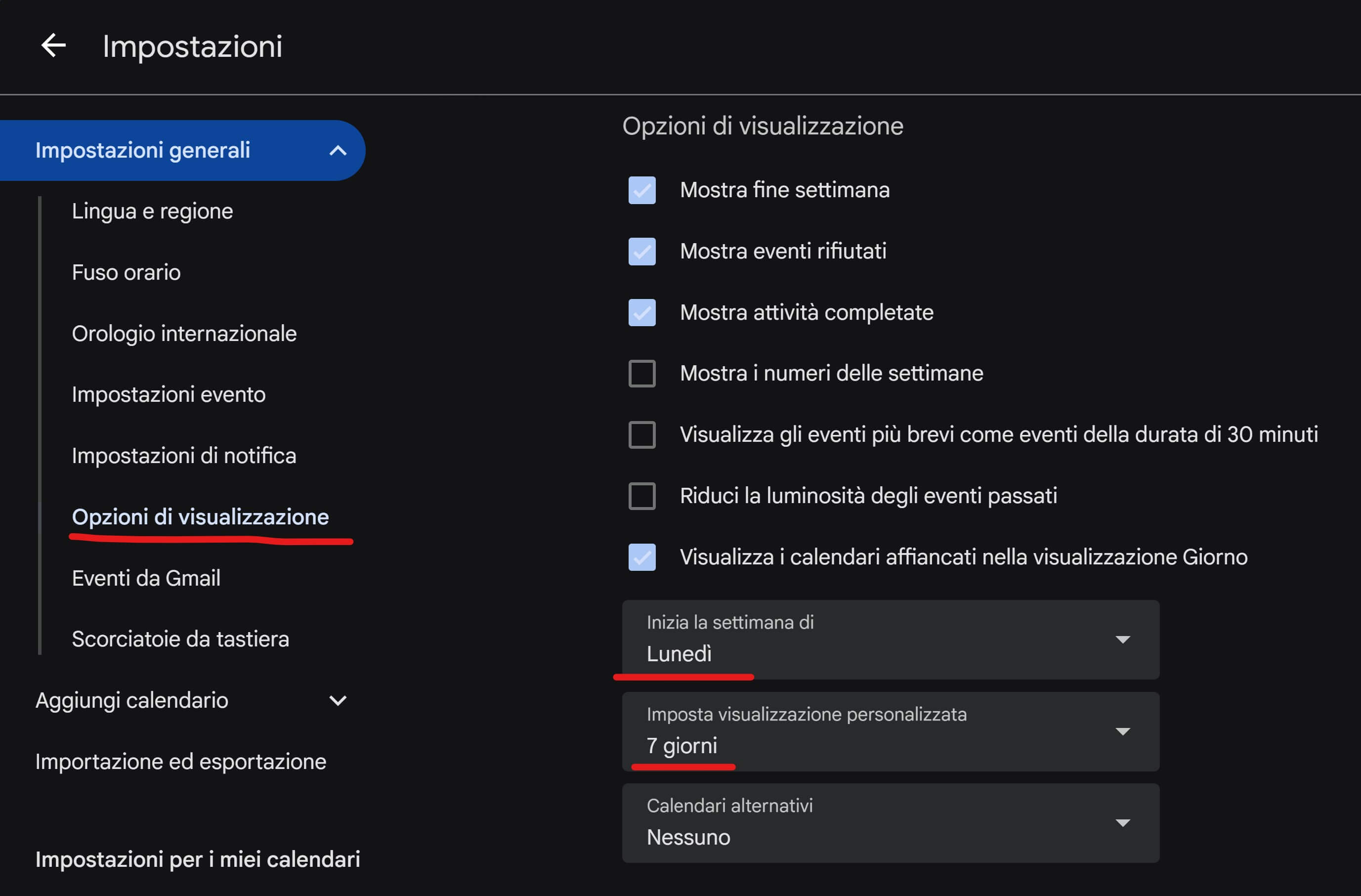Open Orologio internazionale section
The height and width of the screenshot is (896, 1361).
[183, 334]
